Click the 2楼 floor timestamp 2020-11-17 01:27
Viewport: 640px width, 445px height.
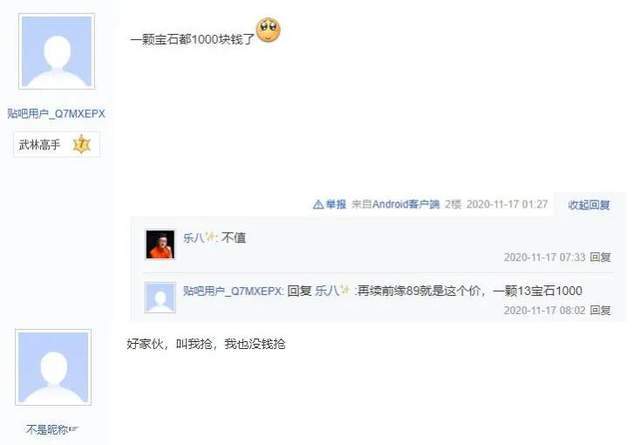tap(507, 204)
